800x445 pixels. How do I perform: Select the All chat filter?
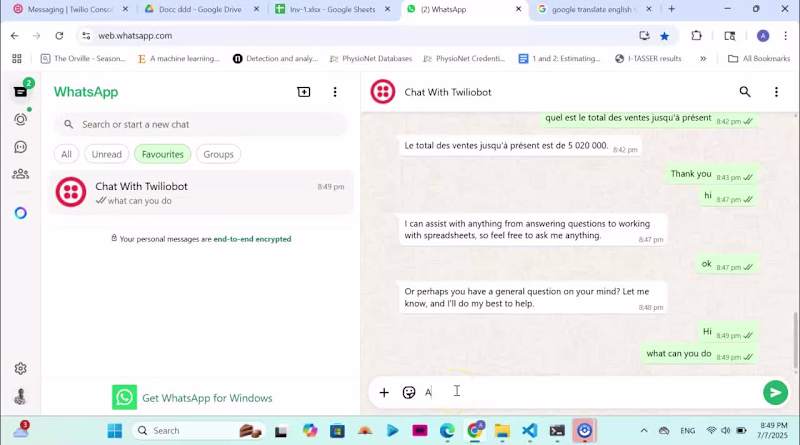(66, 154)
